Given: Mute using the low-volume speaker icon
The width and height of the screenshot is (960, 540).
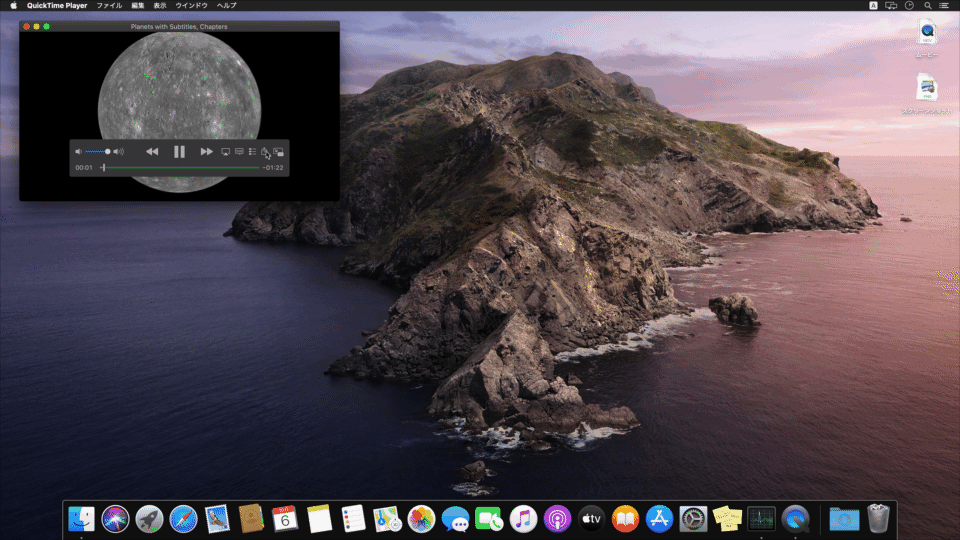Looking at the screenshot, I should (x=78, y=152).
